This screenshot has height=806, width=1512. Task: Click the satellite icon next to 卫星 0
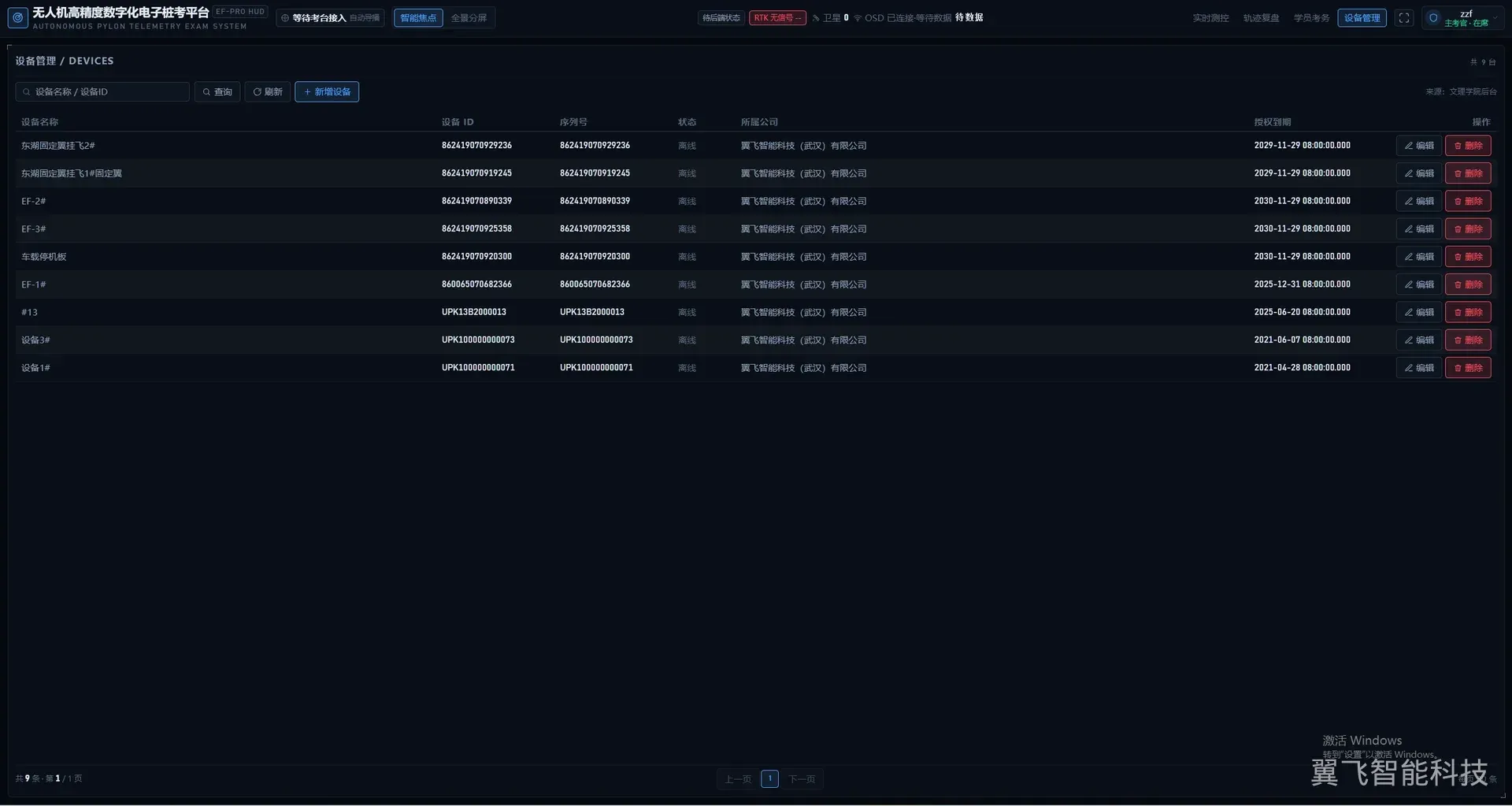point(816,17)
